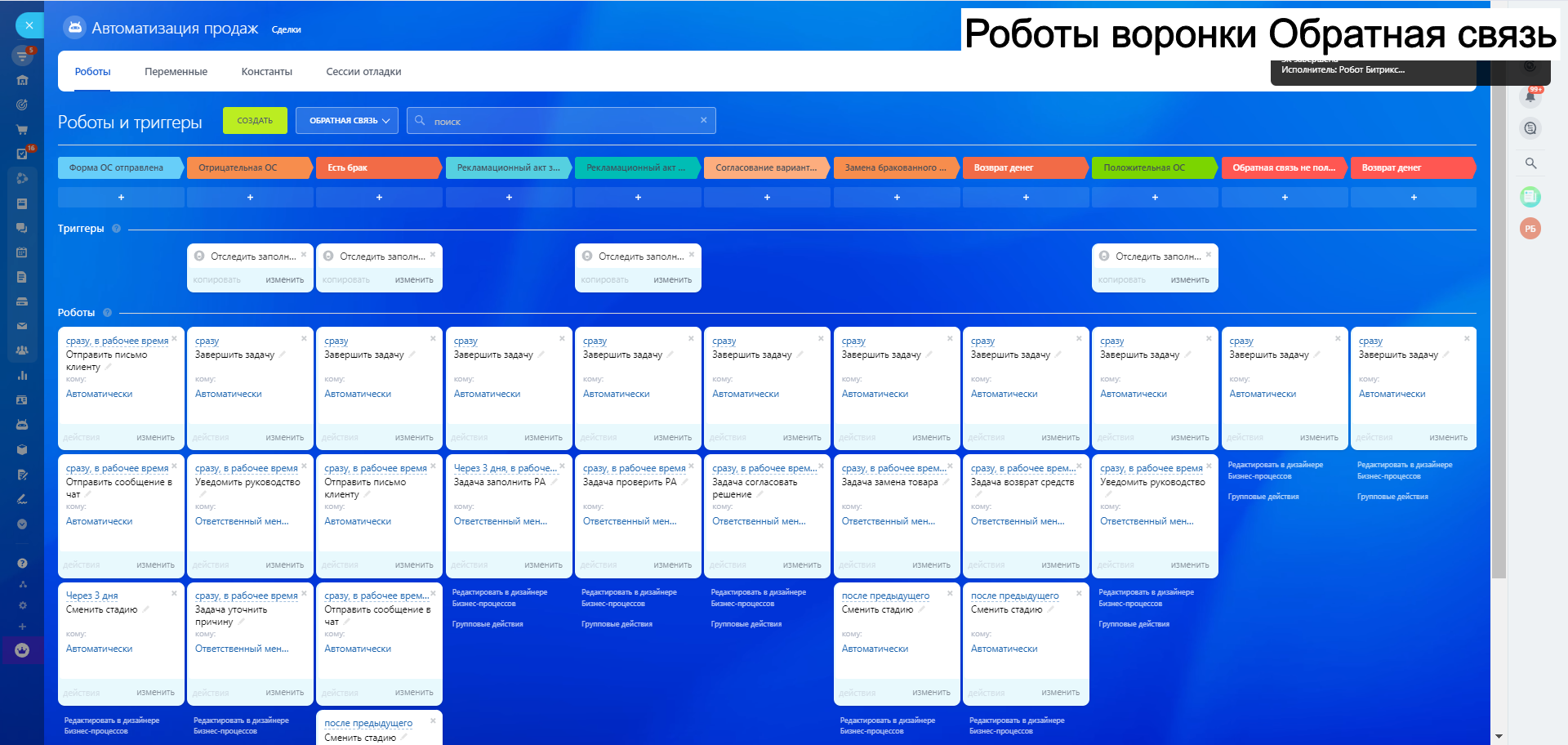Add robot to Форма ОС отправлена stage
1568x745 pixels.
click(x=121, y=197)
